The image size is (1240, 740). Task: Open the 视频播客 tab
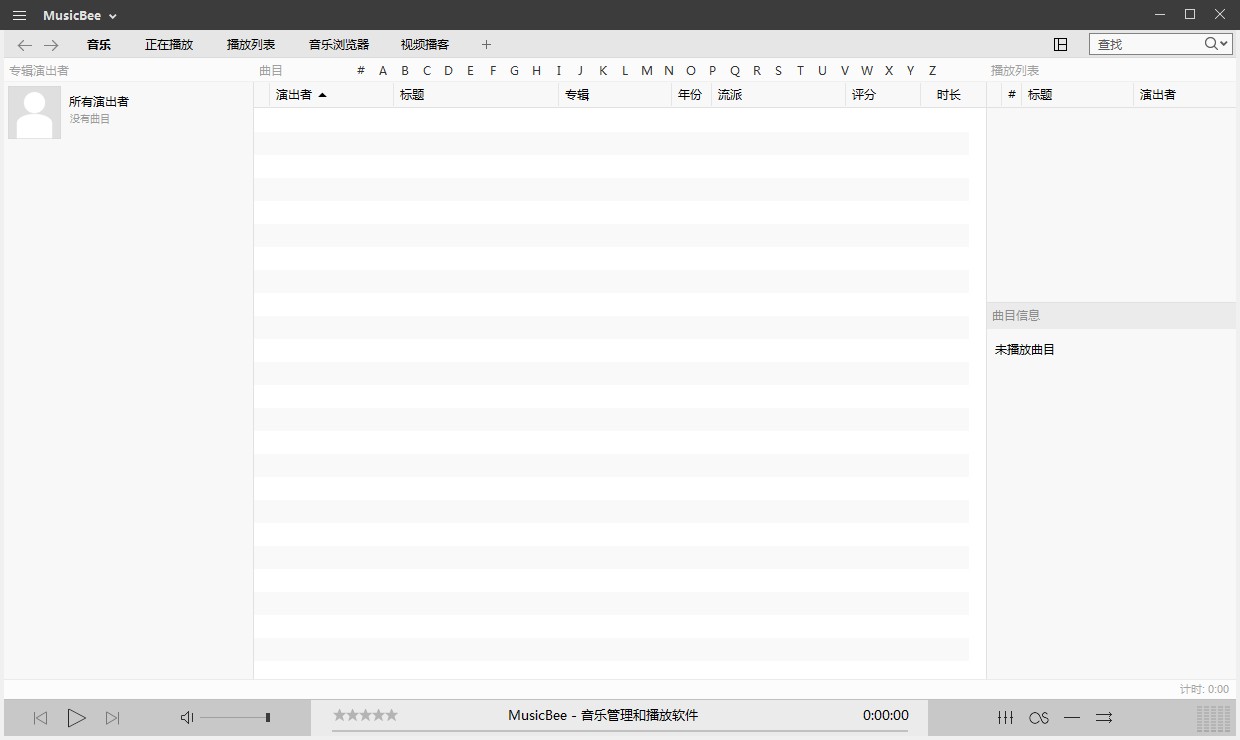pos(425,45)
